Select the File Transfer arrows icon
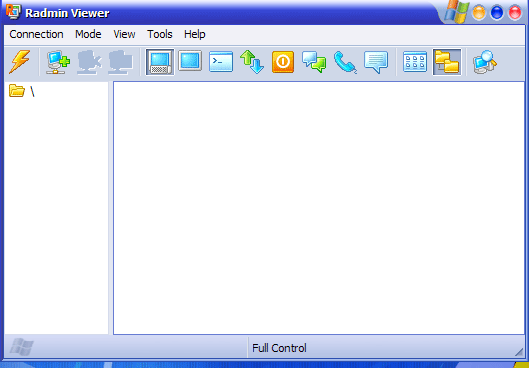The height and width of the screenshot is (368, 529). [x=252, y=62]
